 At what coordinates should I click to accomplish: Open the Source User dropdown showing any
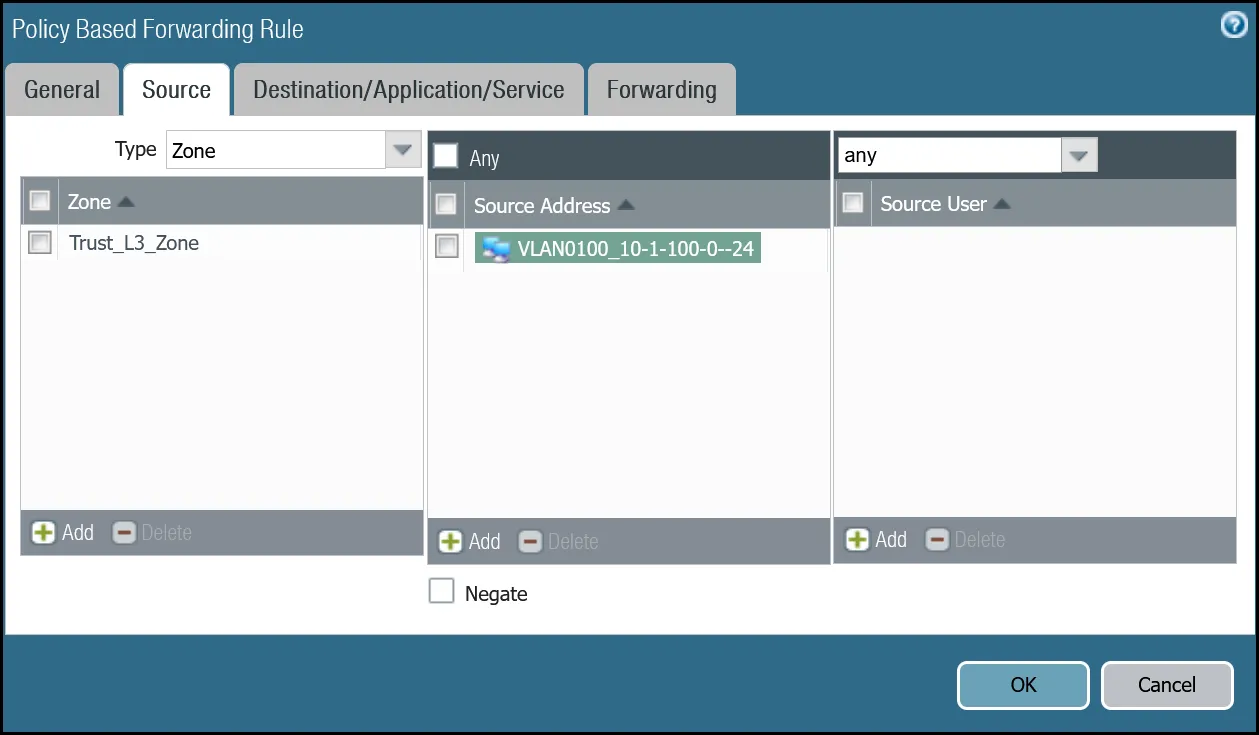tap(1078, 154)
